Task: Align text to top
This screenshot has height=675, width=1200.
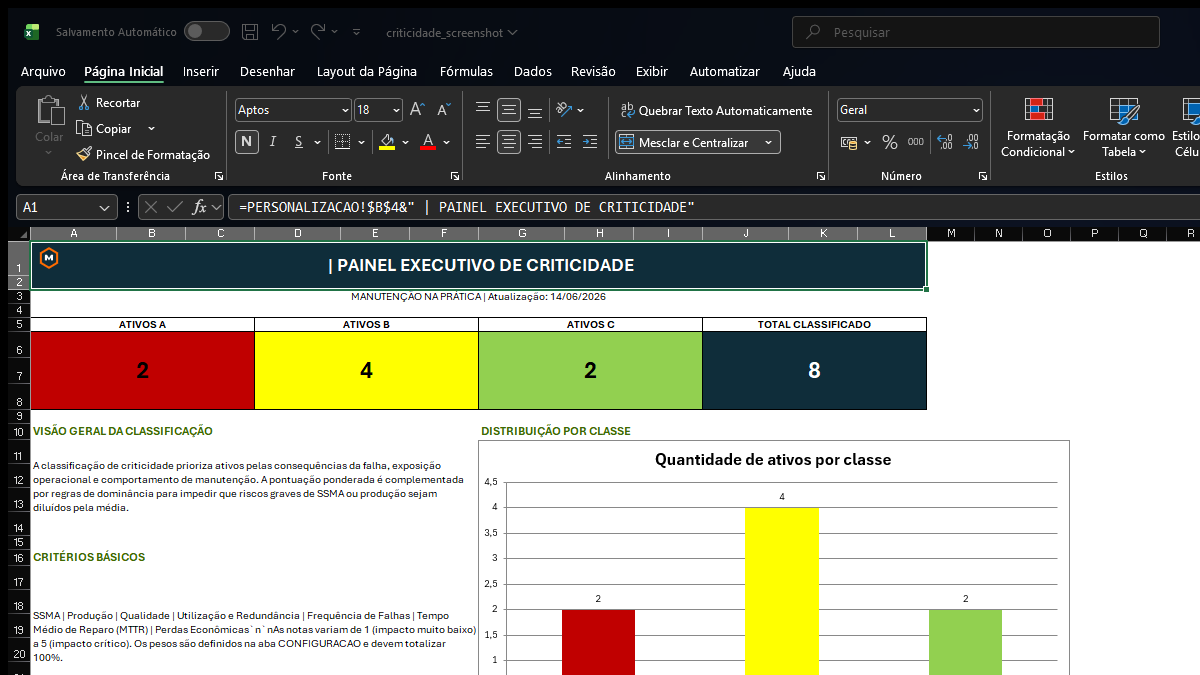Action: pos(483,110)
